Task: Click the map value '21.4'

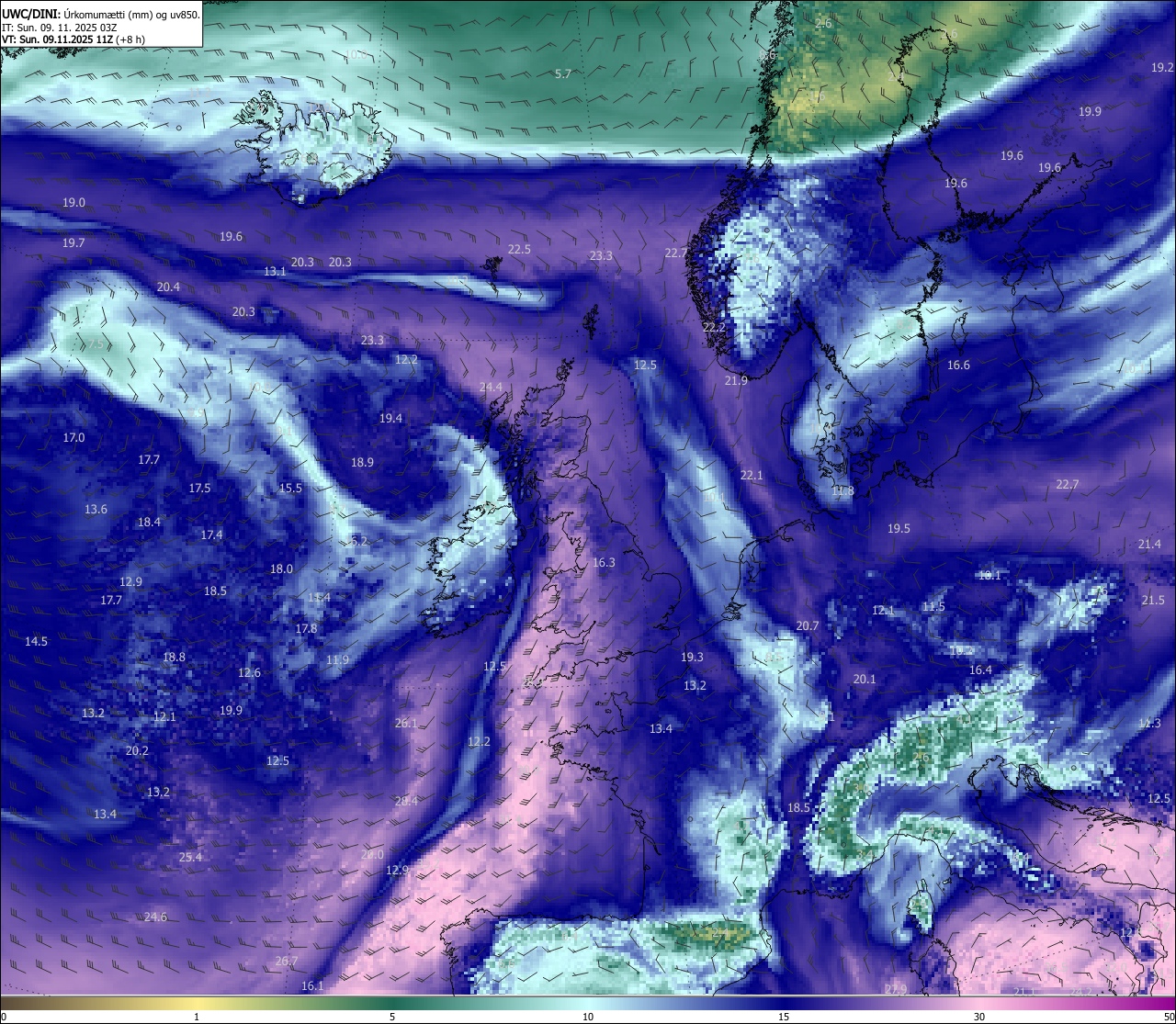Action: tap(1149, 544)
